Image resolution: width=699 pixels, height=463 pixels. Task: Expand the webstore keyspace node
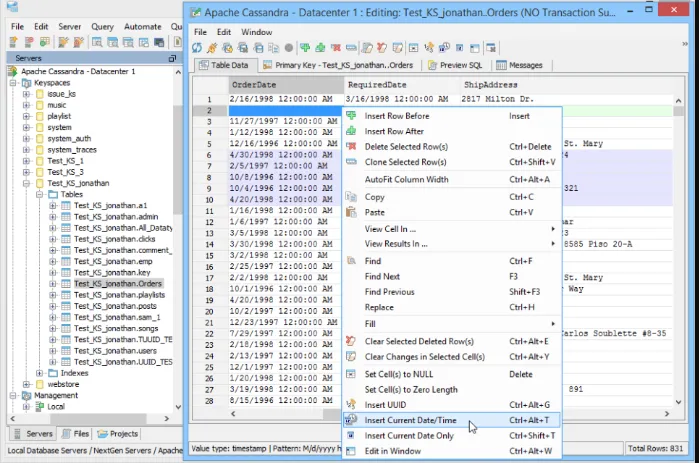26,384
